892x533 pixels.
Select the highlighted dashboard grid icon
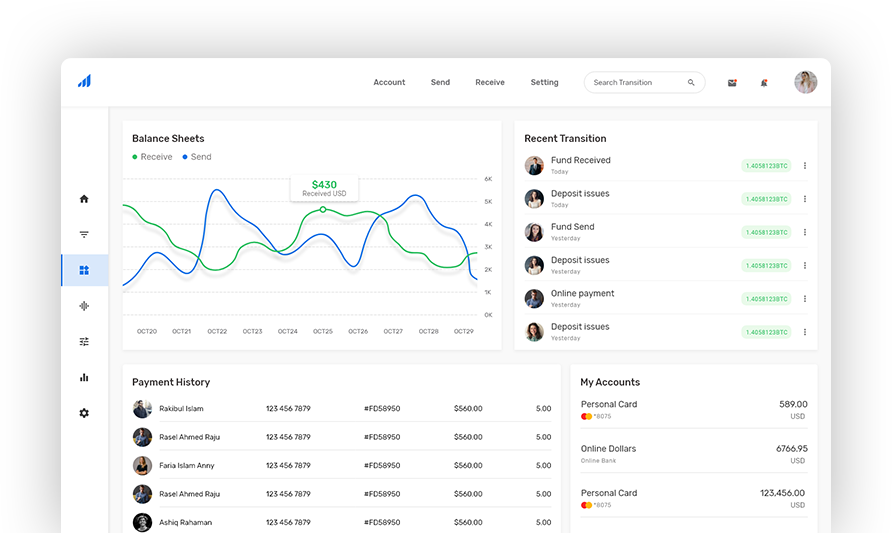[84, 270]
